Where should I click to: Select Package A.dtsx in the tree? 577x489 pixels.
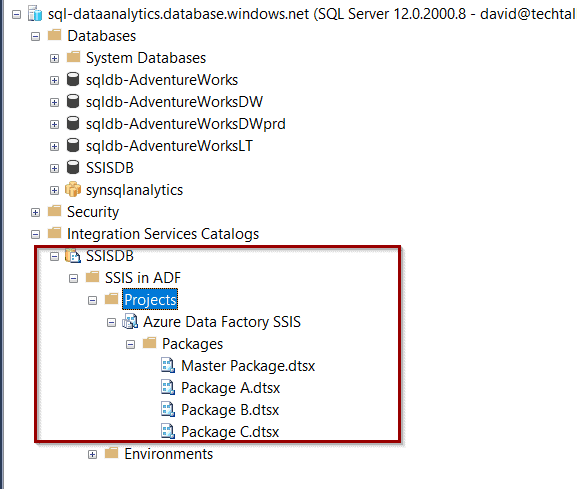click(230, 388)
